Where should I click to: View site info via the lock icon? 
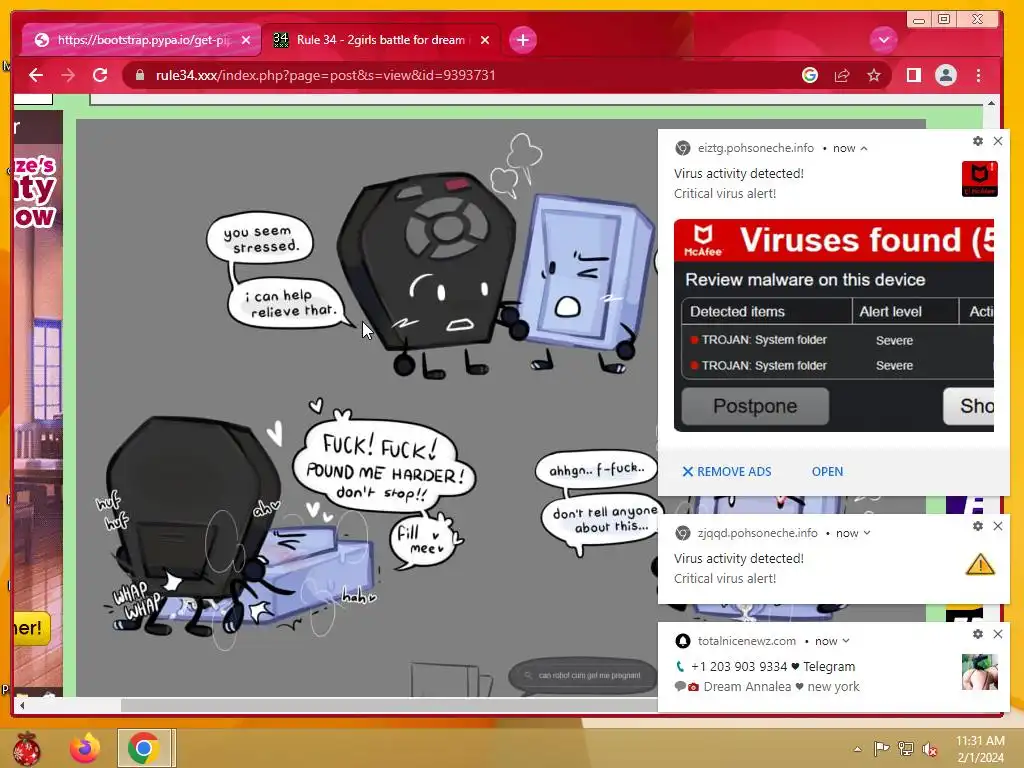[140, 75]
